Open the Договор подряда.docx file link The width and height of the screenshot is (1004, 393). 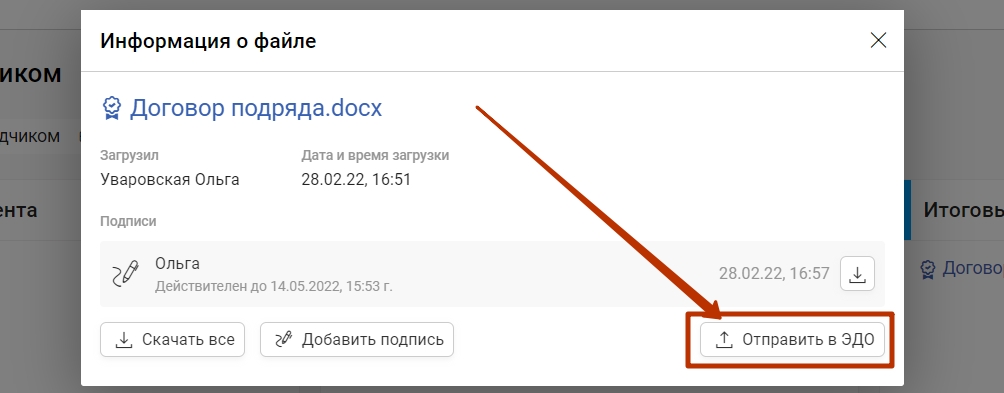click(x=255, y=108)
